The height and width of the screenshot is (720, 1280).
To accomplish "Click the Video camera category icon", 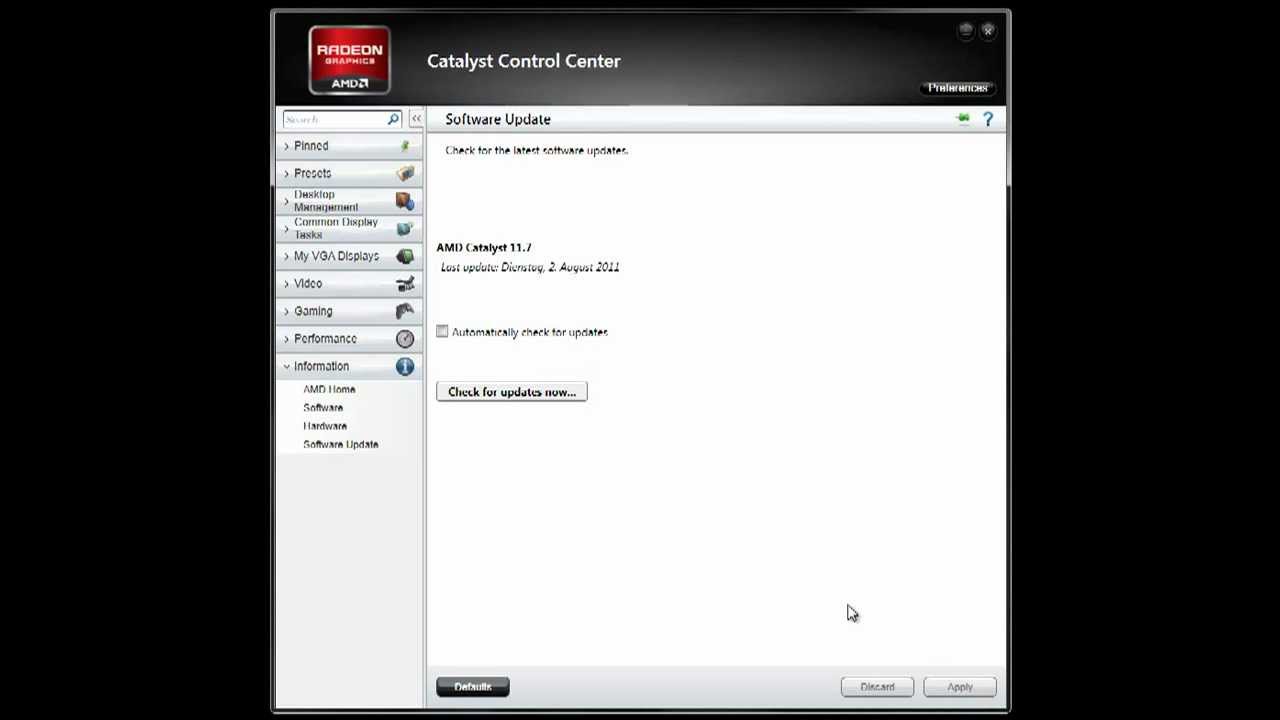I will (405, 284).
